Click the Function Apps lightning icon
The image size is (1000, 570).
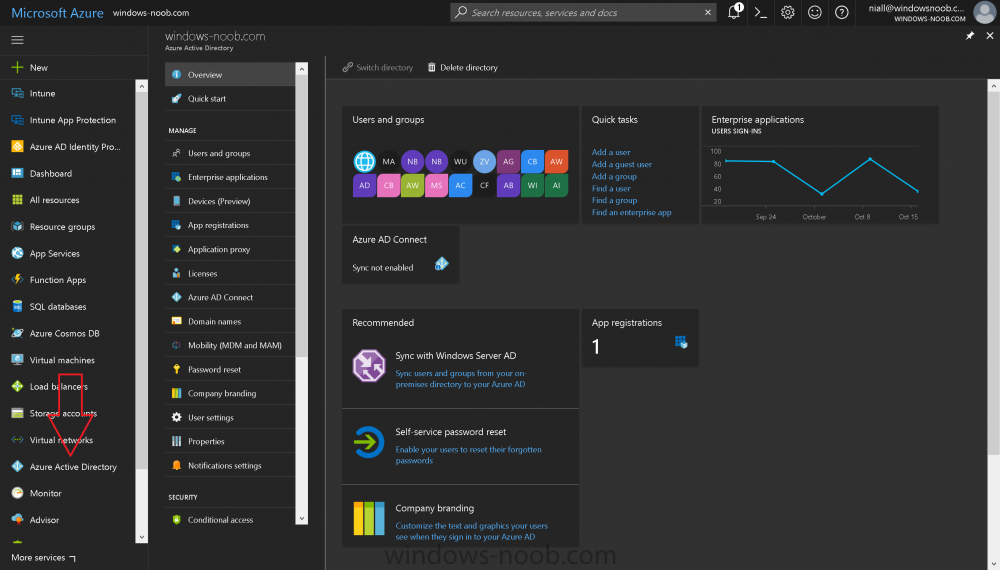click(17, 280)
